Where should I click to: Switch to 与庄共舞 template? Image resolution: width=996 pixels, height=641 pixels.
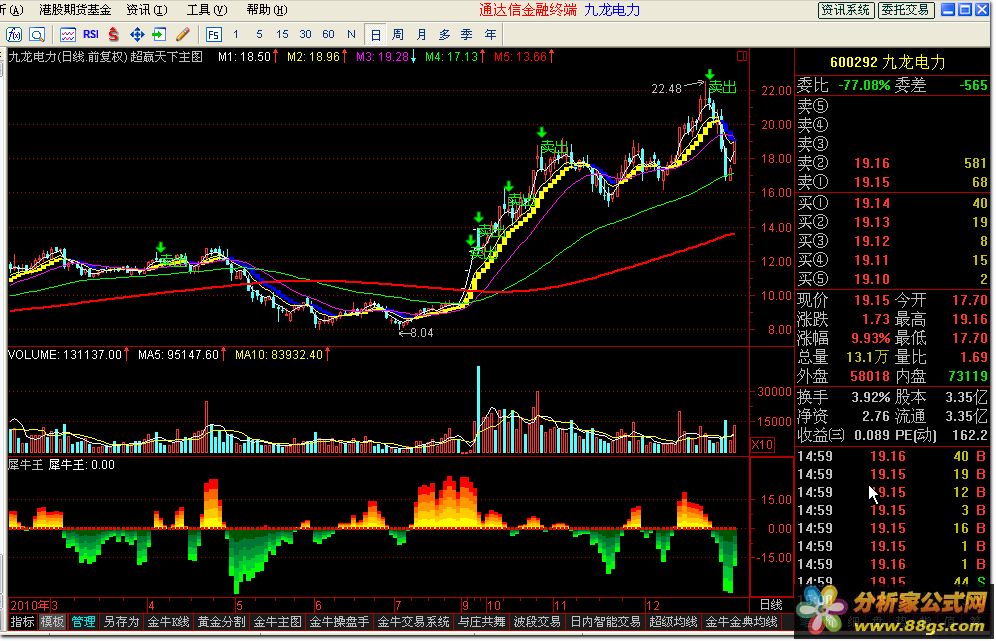pyautogui.click(x=481, y=622)
